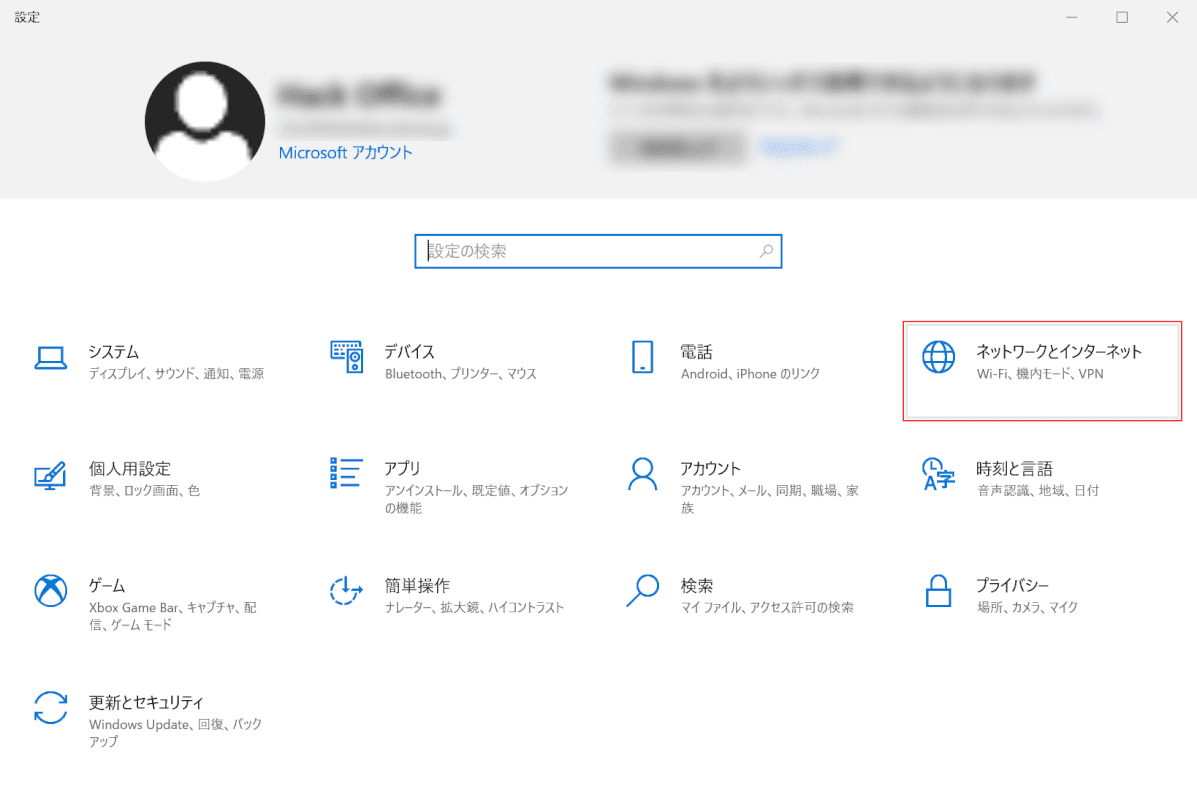Click the Wi-Fi、機内モード、VPN description
Image resolution: width=1197 pixels, height=800 pixels.
pyautogui.click(x=1040, y=374)
